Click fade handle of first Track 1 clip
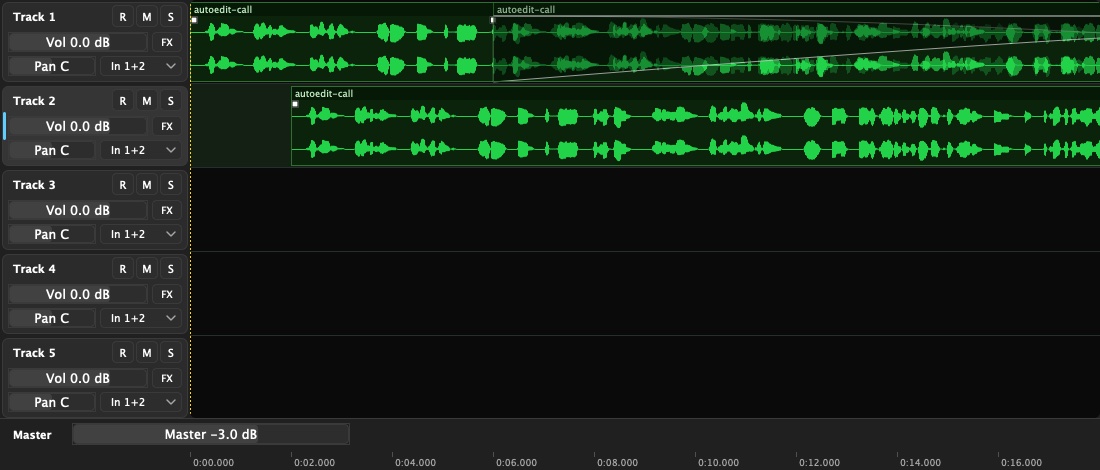The image size is (1100, 470). (x=194, y=20)
